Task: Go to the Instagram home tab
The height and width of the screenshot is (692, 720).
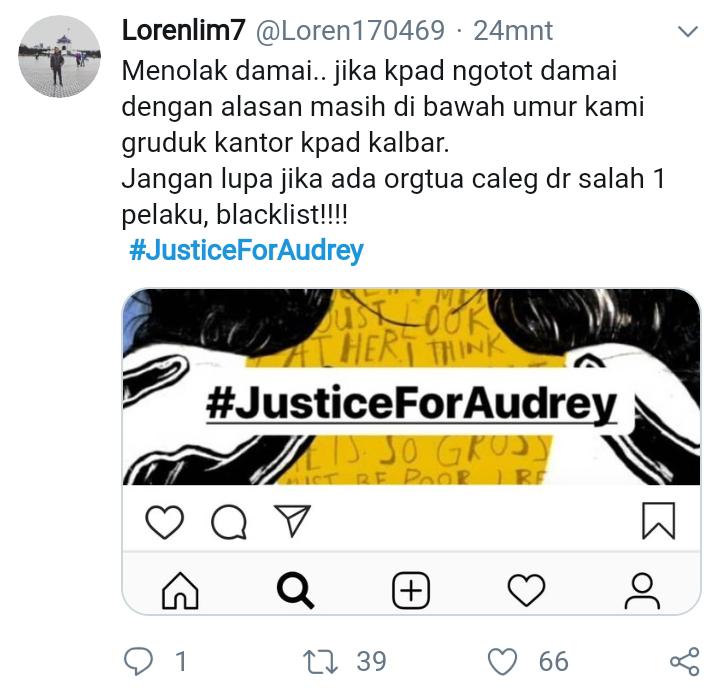Action: pos(180,591)
